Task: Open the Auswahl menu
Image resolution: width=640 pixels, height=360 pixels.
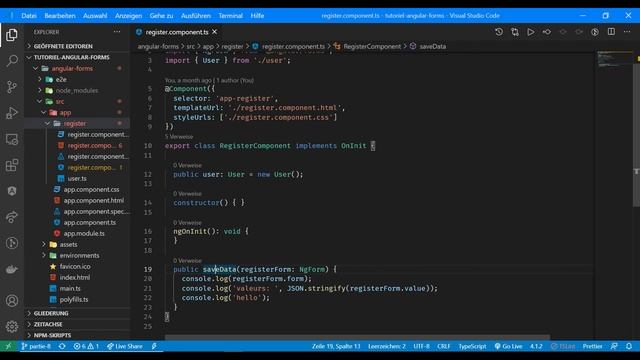Action: point(95,16)
